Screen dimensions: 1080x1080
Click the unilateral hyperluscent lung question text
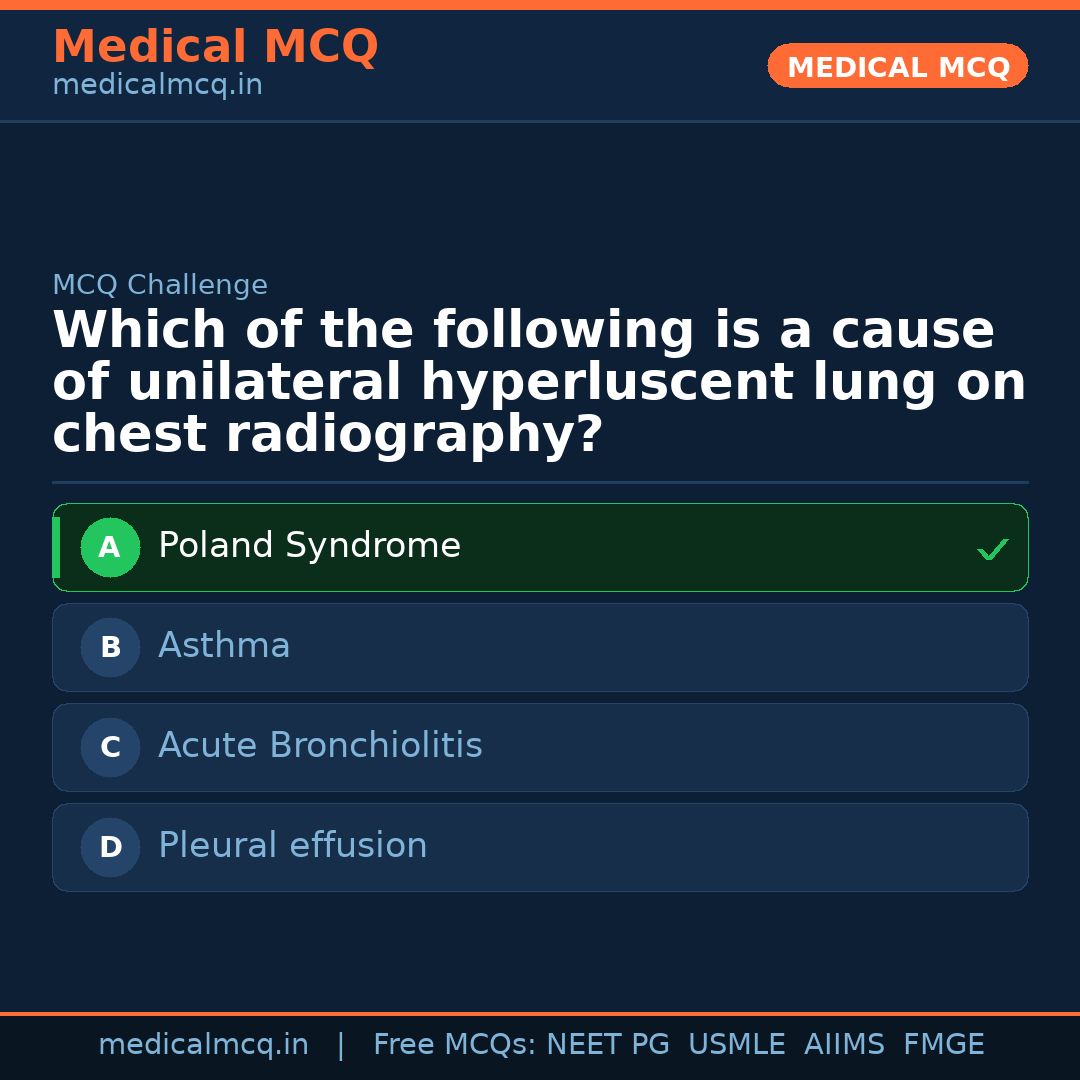click(539, 383)
